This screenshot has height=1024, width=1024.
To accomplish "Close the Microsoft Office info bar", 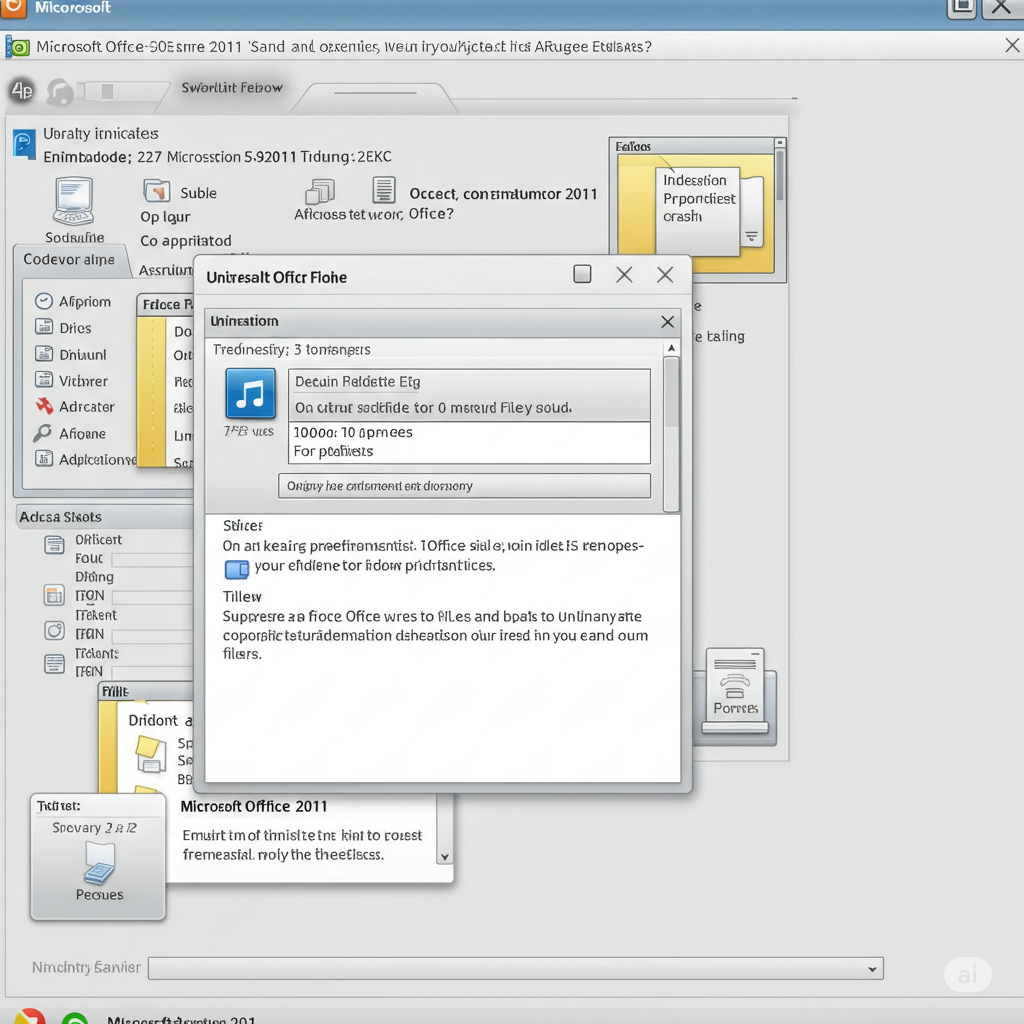I will [1012, 45].
